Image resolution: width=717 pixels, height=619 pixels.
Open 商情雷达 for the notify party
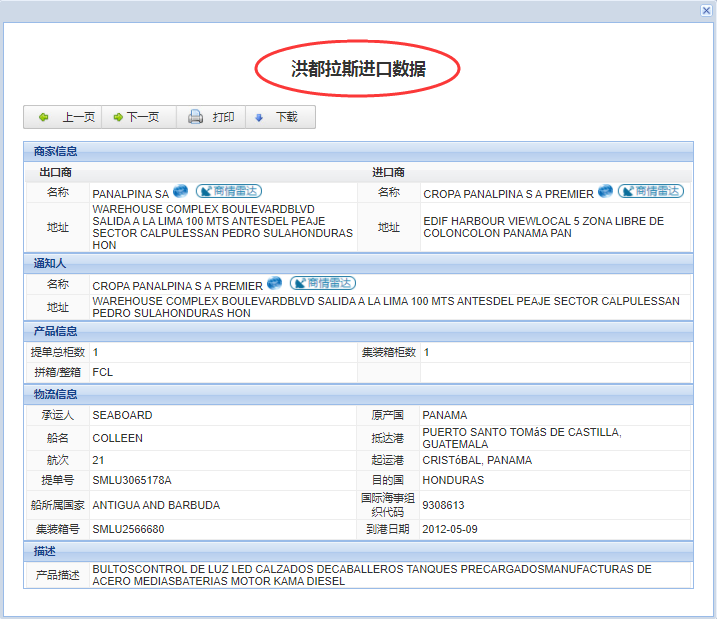pyautogui.click(x=322, y=284)
